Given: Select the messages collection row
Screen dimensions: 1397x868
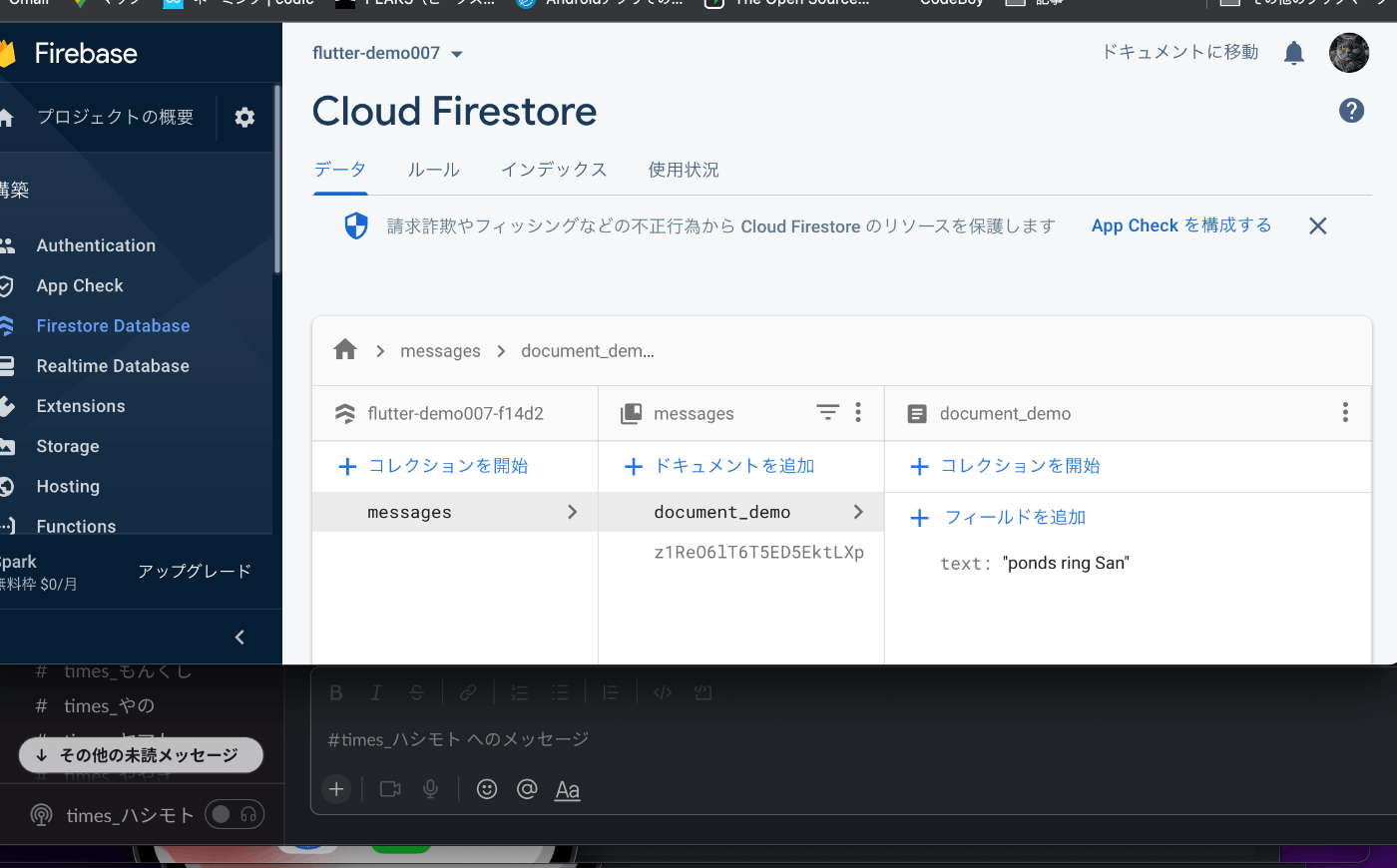Looking at the screenshot, I should tap(455, 512).
